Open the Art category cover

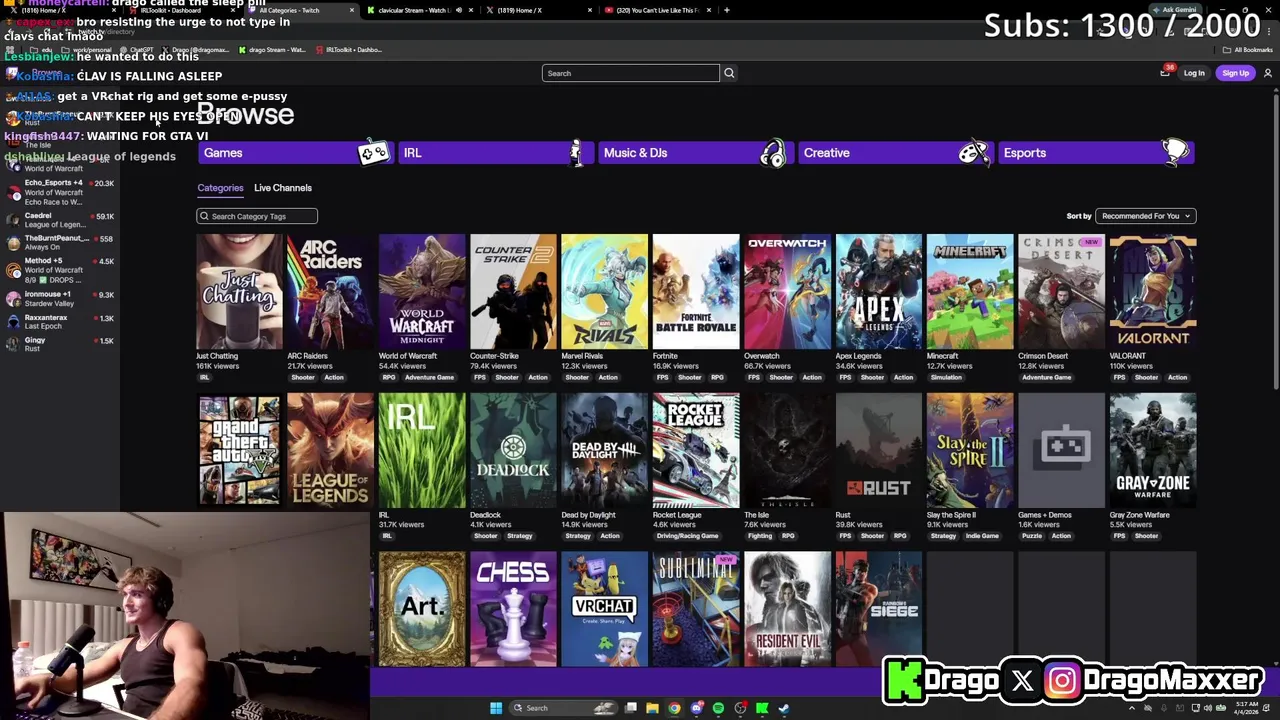(x=422, y=609)
